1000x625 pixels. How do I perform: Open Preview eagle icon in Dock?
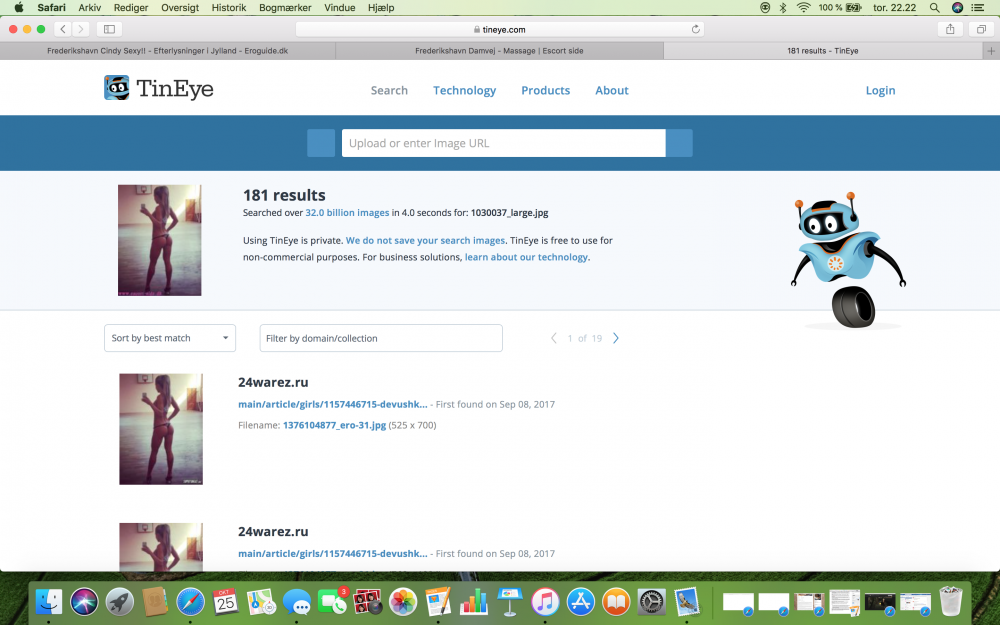[x=687, y=601]
